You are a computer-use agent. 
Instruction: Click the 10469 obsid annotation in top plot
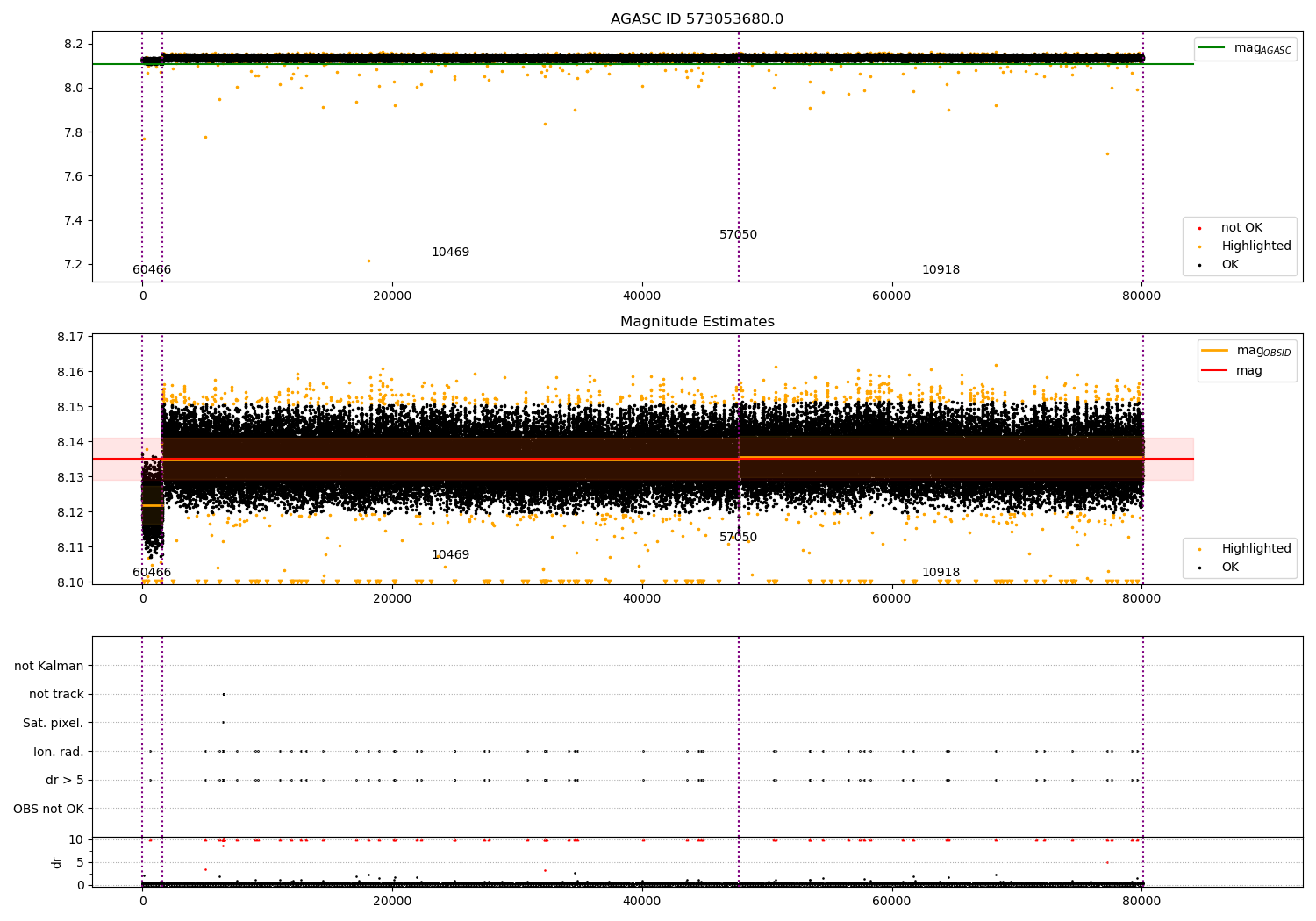[450, 253]
